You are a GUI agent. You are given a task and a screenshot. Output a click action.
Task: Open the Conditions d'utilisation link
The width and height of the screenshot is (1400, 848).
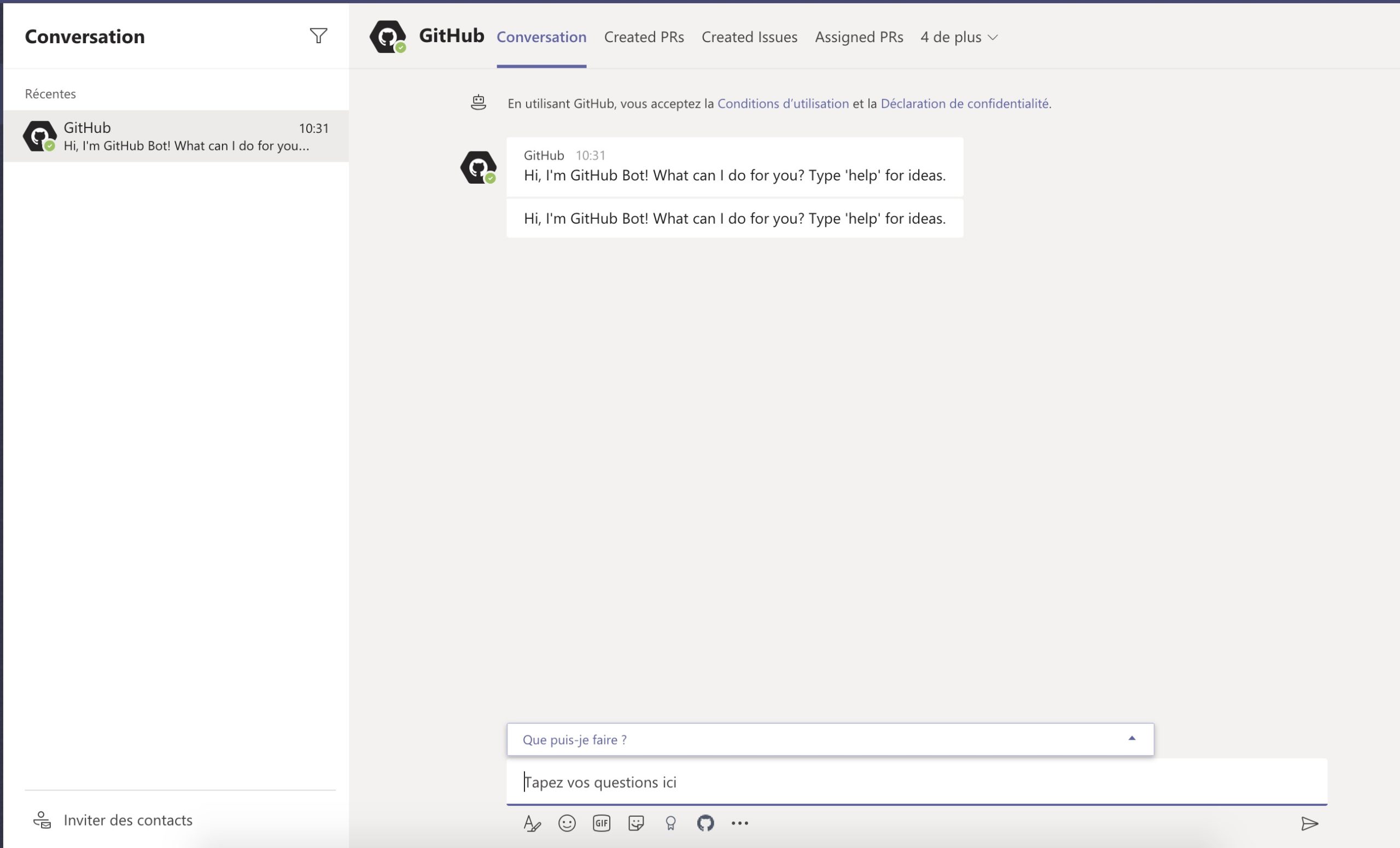(x=783, y=103)
